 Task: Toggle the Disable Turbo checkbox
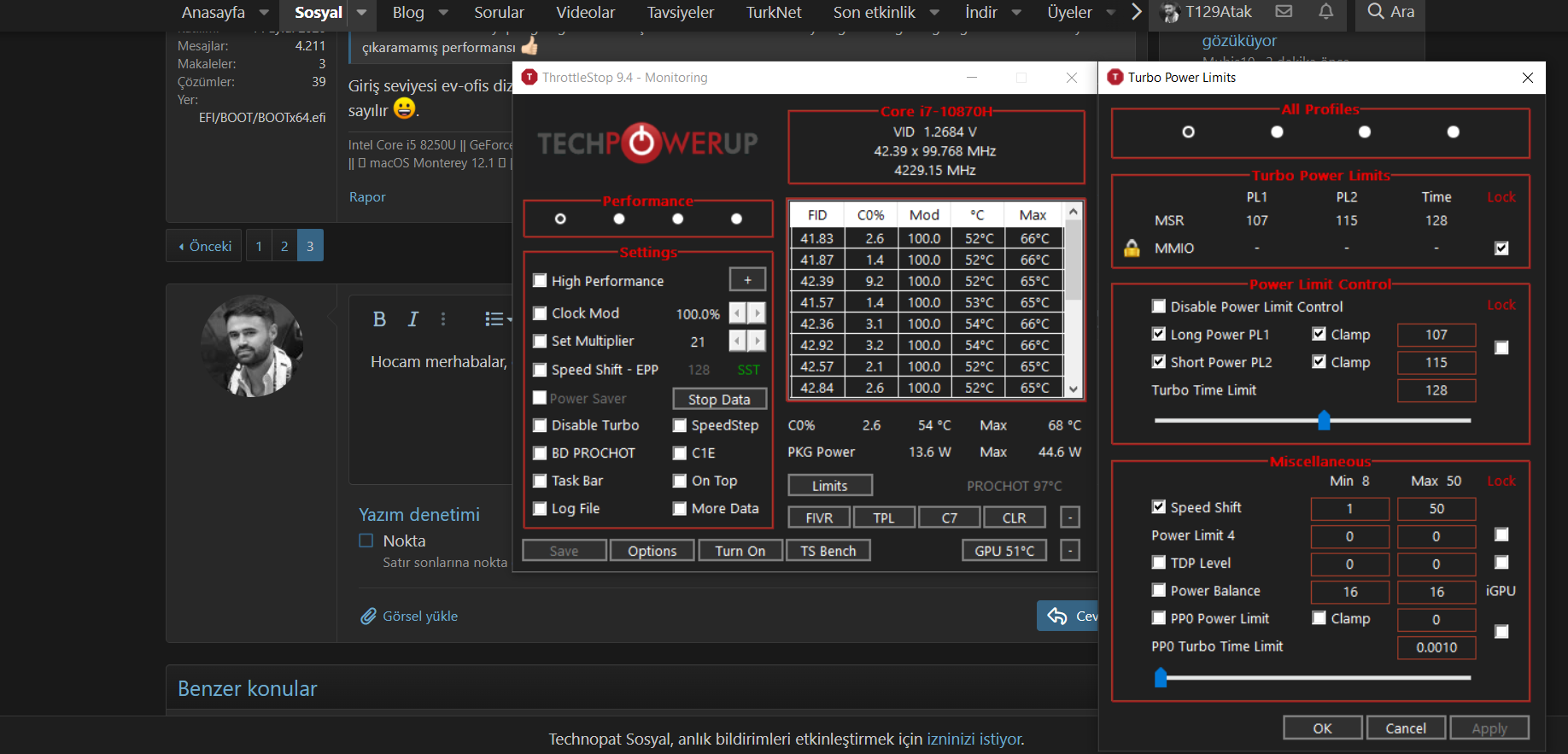point(540,425)
